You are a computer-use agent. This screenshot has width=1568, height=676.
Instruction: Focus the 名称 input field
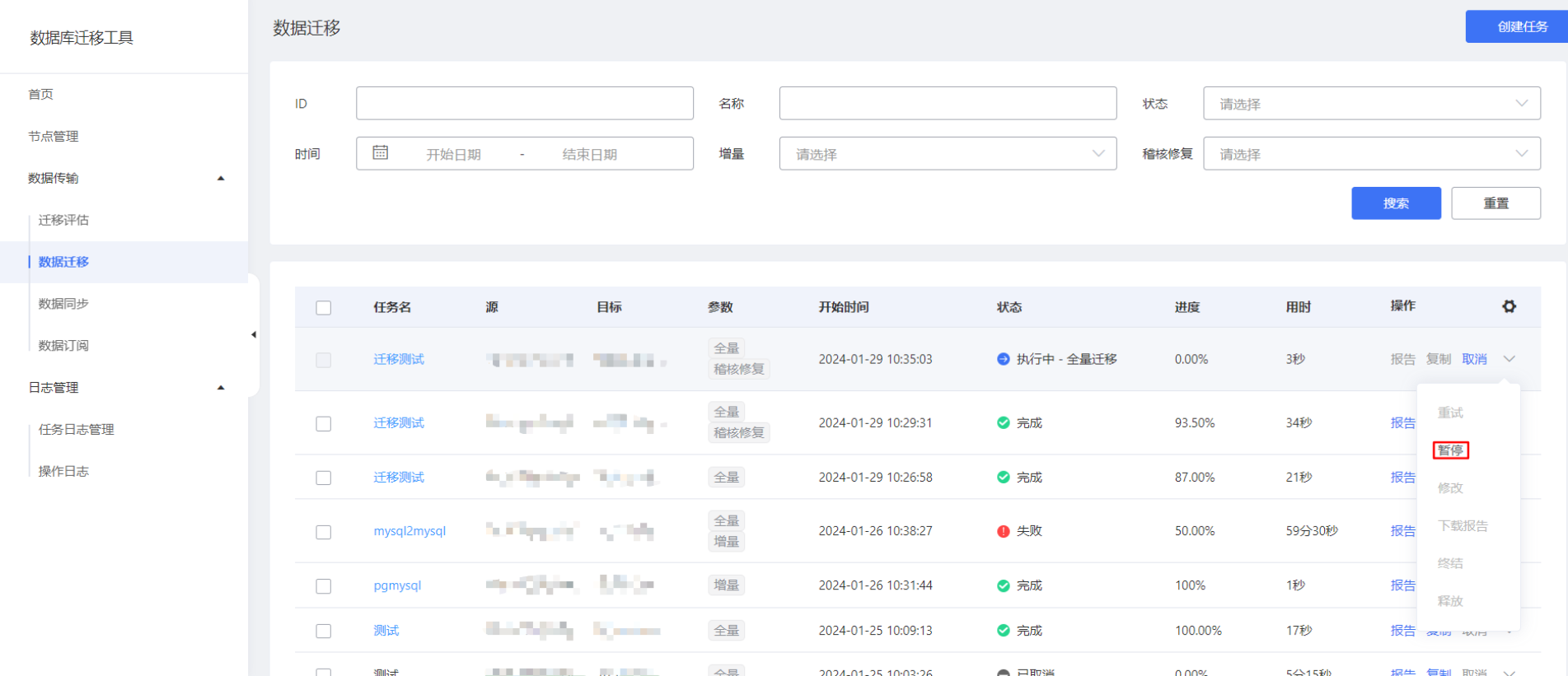tap(948, 104)
